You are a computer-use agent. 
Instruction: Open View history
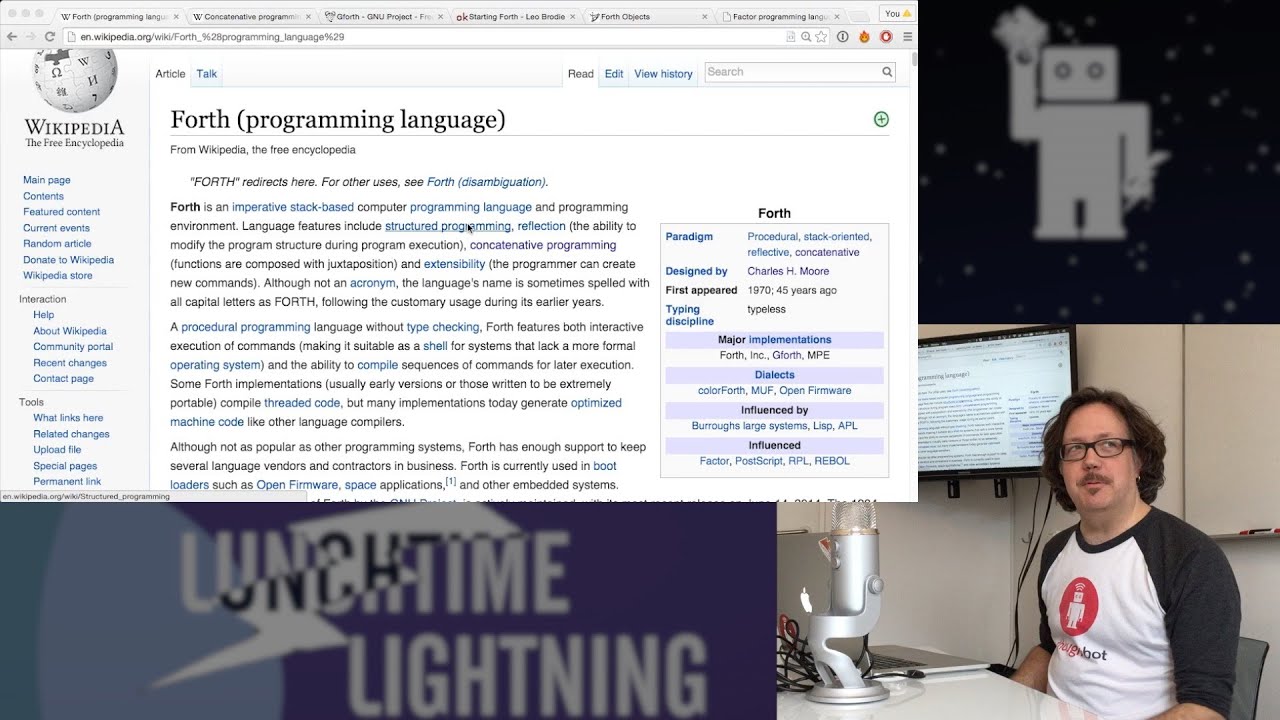pos(663,73)
